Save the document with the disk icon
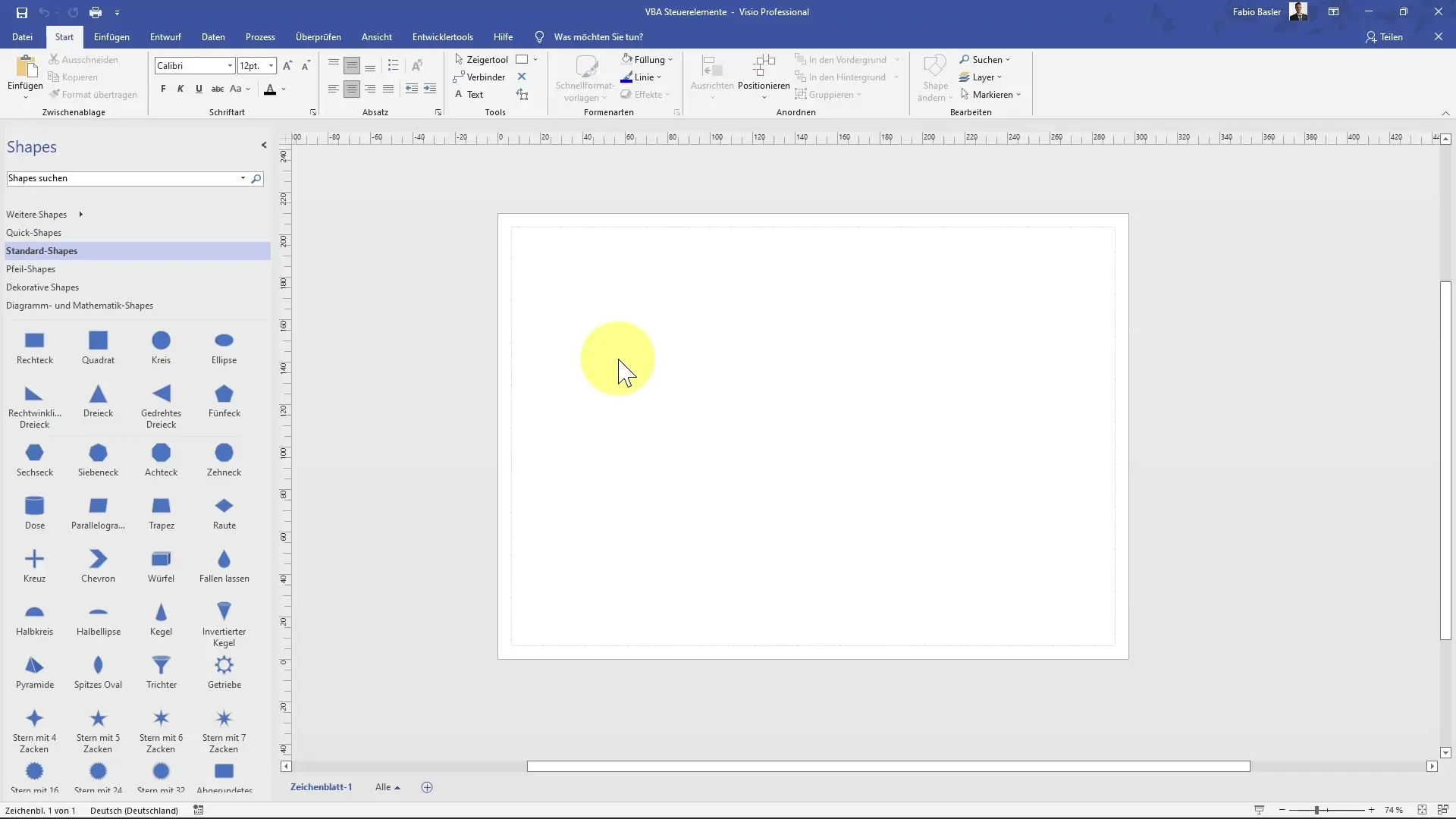The image size is (1456, 819). pyautogui.click(x=21, y=12)
